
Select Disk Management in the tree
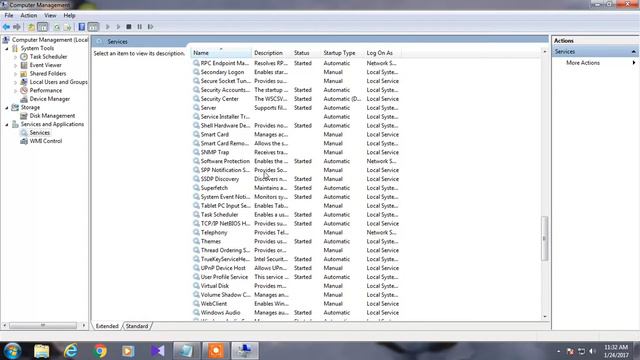point(52,116)
